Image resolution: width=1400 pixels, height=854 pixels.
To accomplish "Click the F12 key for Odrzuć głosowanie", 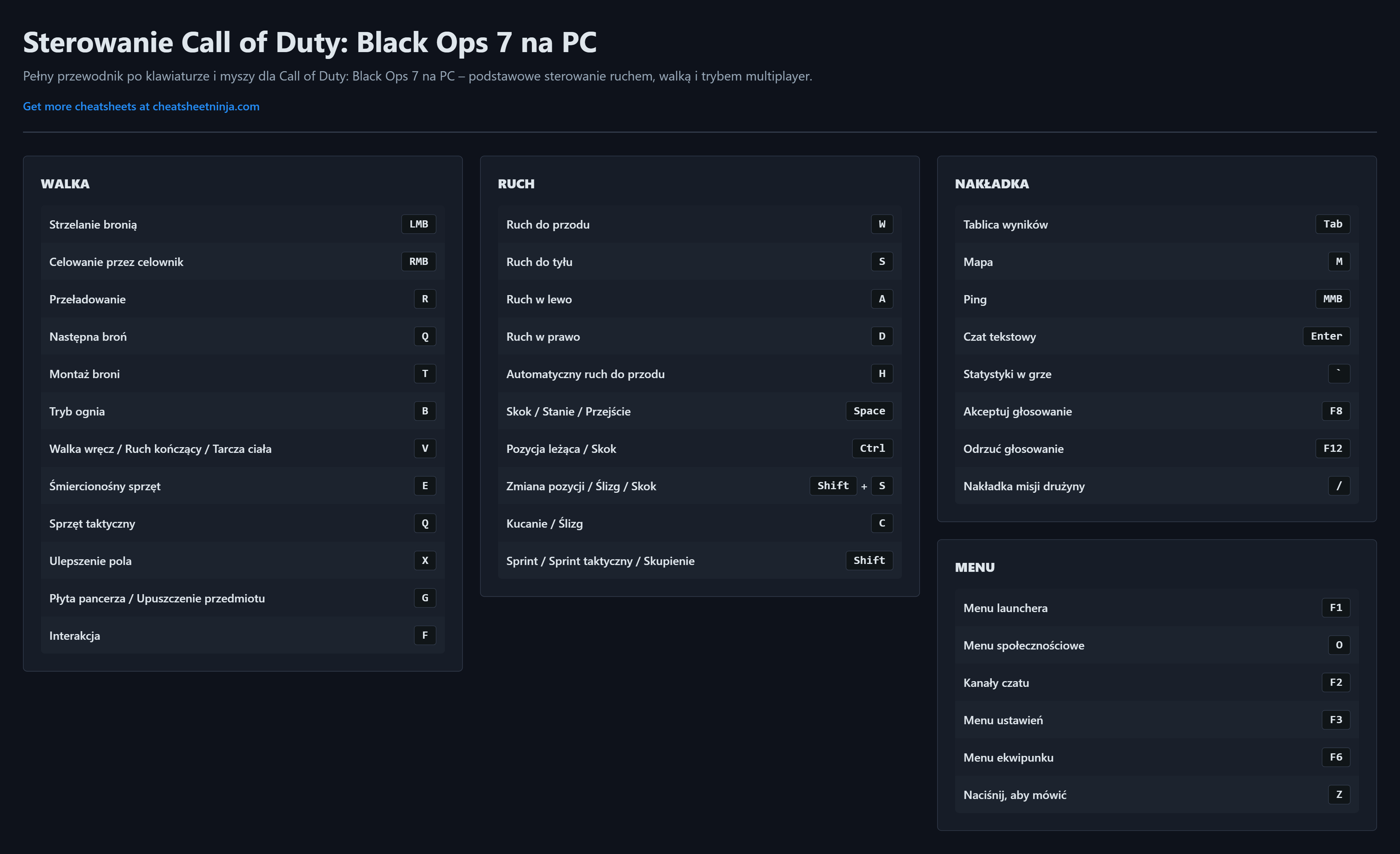I will (x=1332, y=448).
